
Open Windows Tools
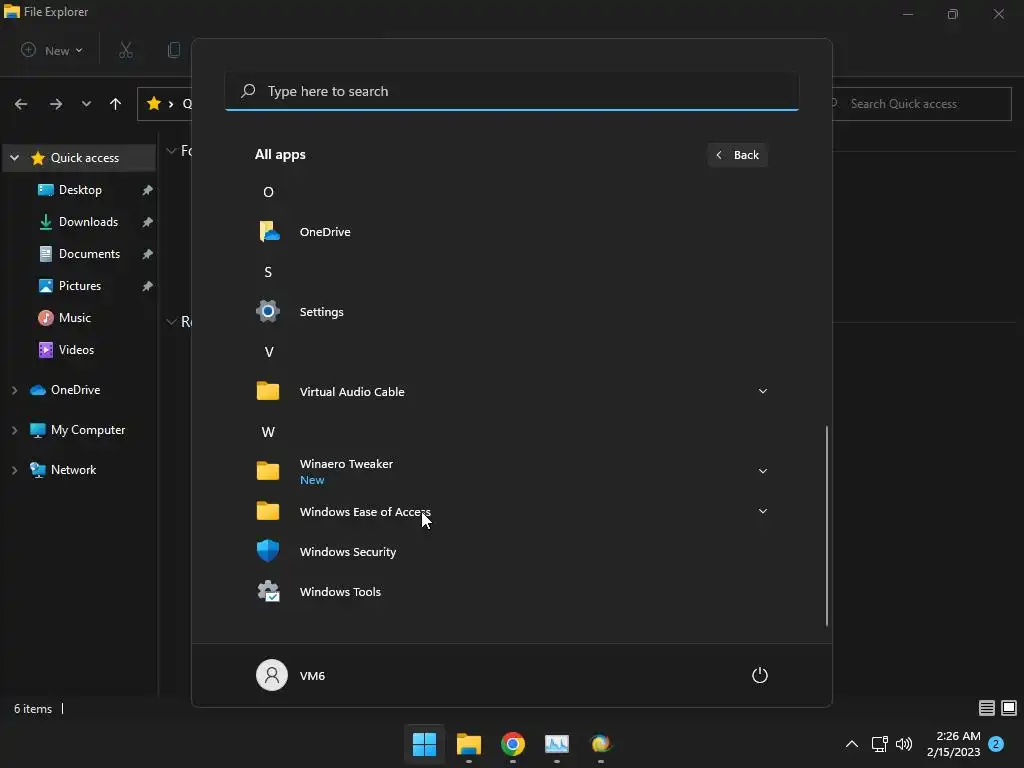click(x=511, y=592)
